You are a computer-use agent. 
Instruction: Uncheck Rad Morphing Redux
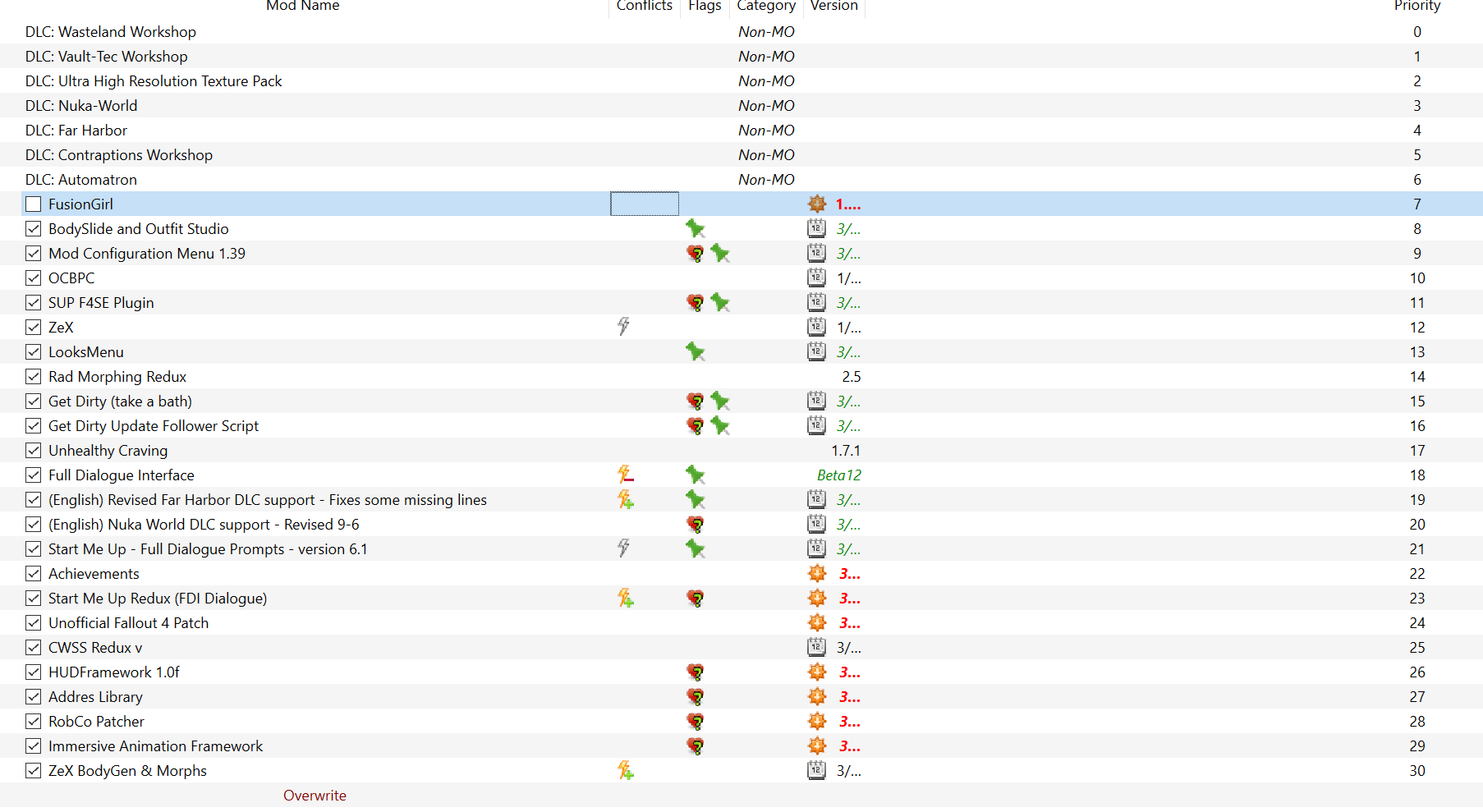coord(34,376)
